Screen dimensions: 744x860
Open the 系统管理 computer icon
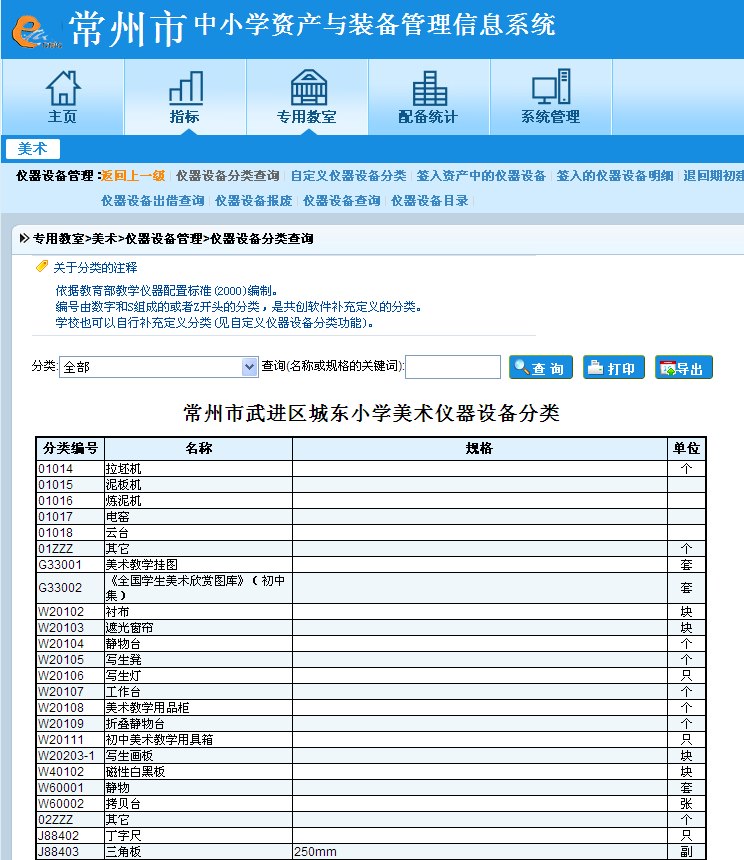[551, 87]
